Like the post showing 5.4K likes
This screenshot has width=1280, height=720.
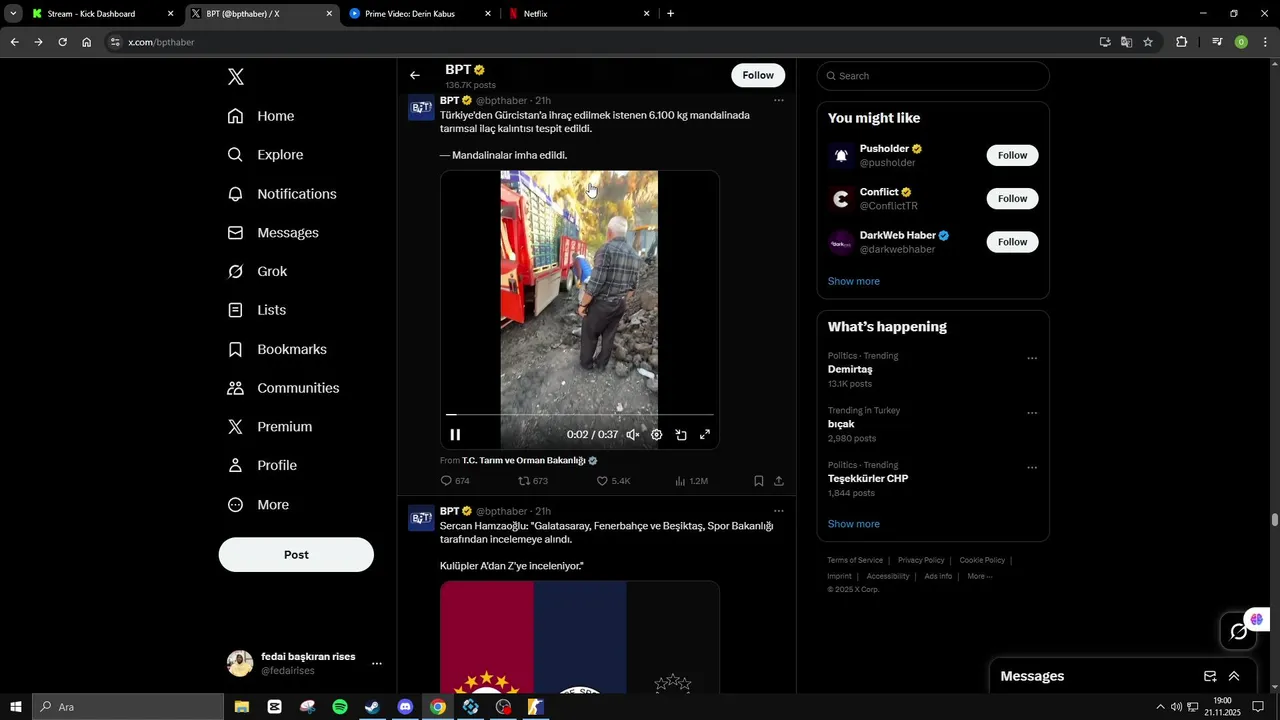(613, 481)
